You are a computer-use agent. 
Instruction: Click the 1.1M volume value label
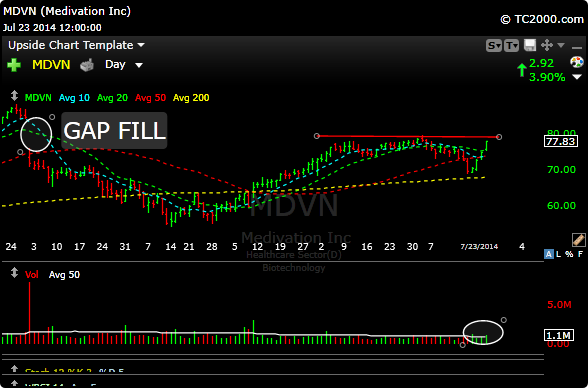pyautogui.click(x=559, y=335)
